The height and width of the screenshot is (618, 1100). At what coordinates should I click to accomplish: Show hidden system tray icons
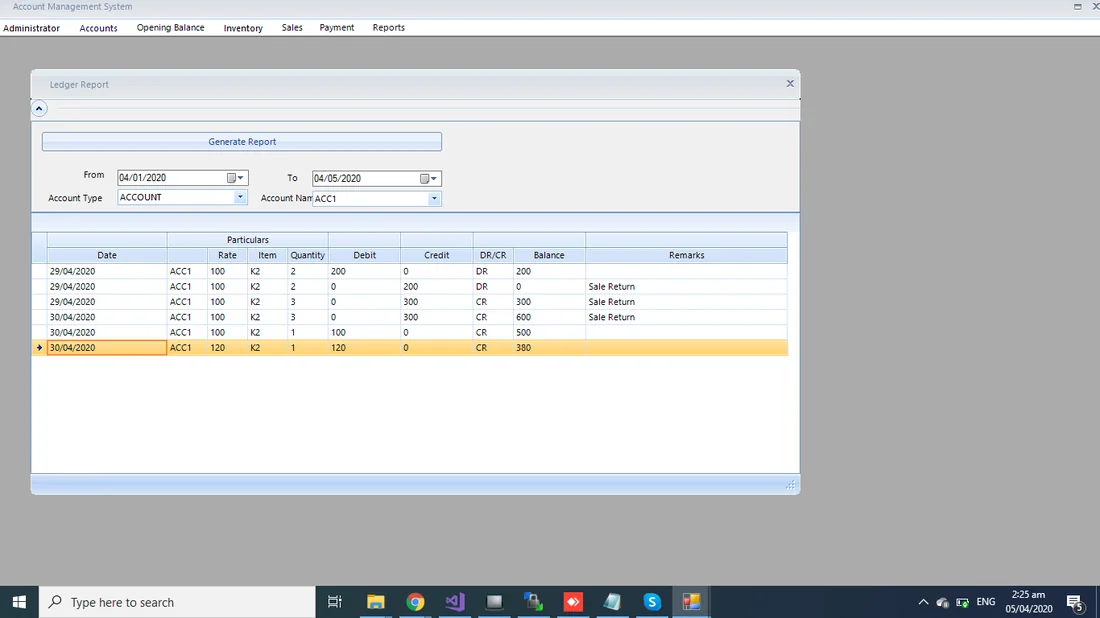[923, 602]
